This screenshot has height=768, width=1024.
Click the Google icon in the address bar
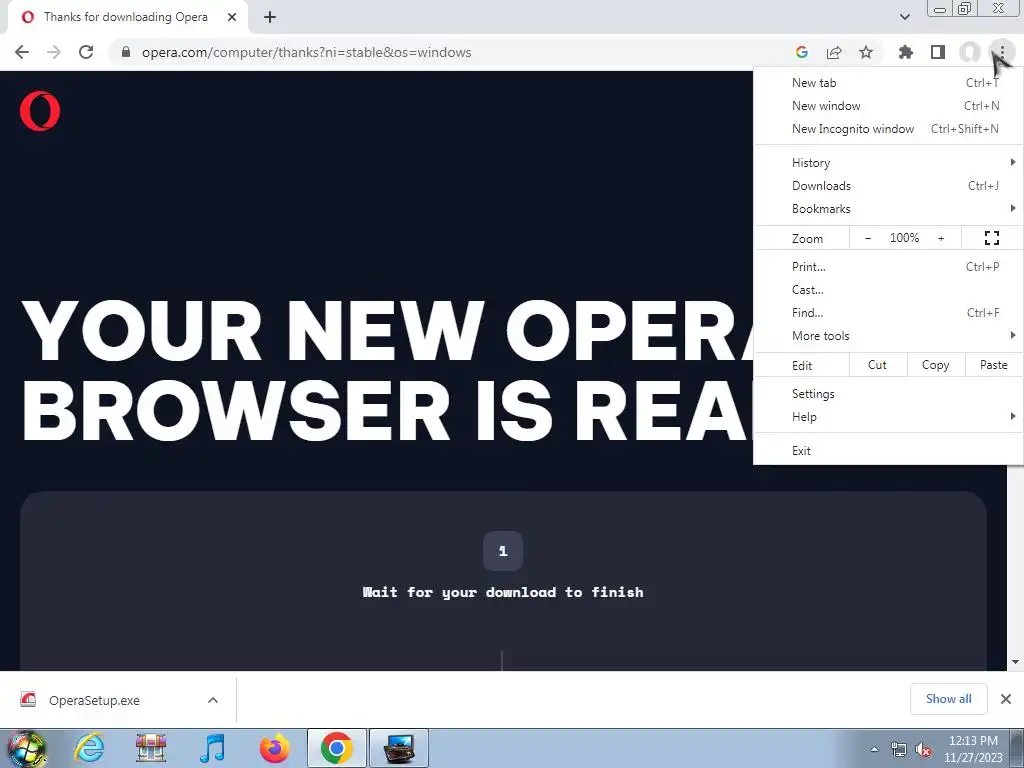(x=802, y=52)
